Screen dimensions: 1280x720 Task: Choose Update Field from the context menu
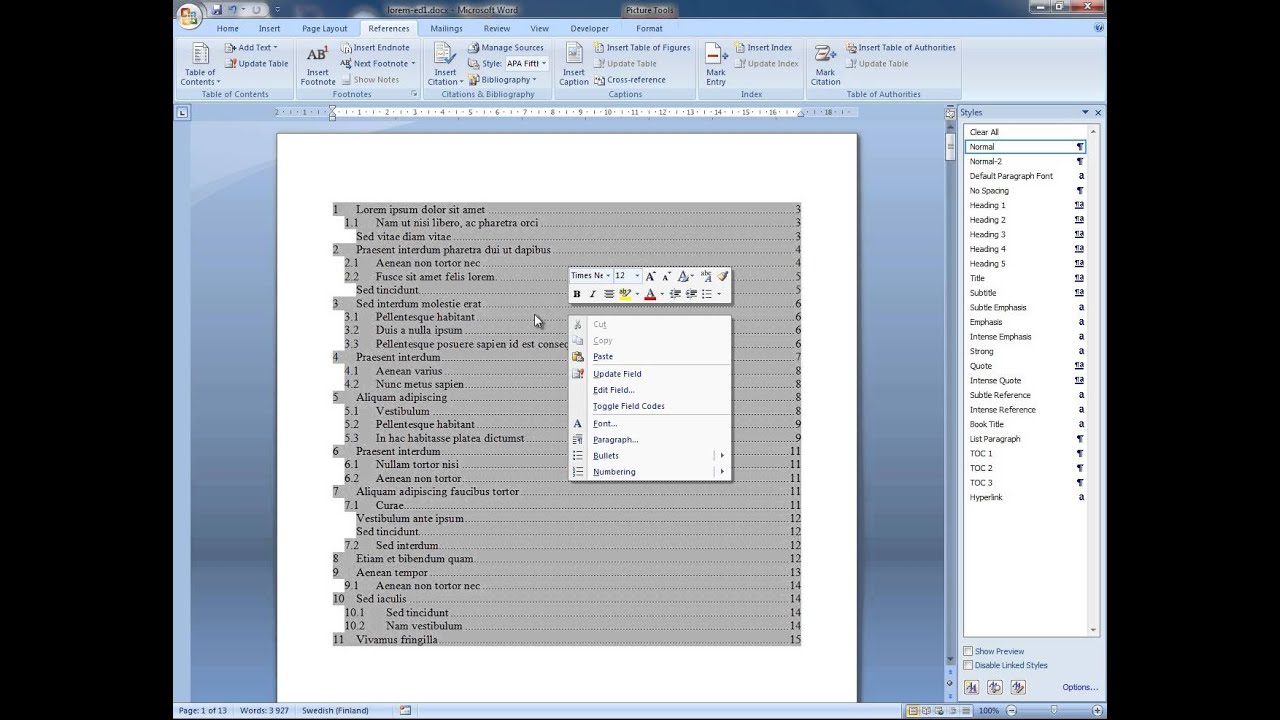[650, 374]
